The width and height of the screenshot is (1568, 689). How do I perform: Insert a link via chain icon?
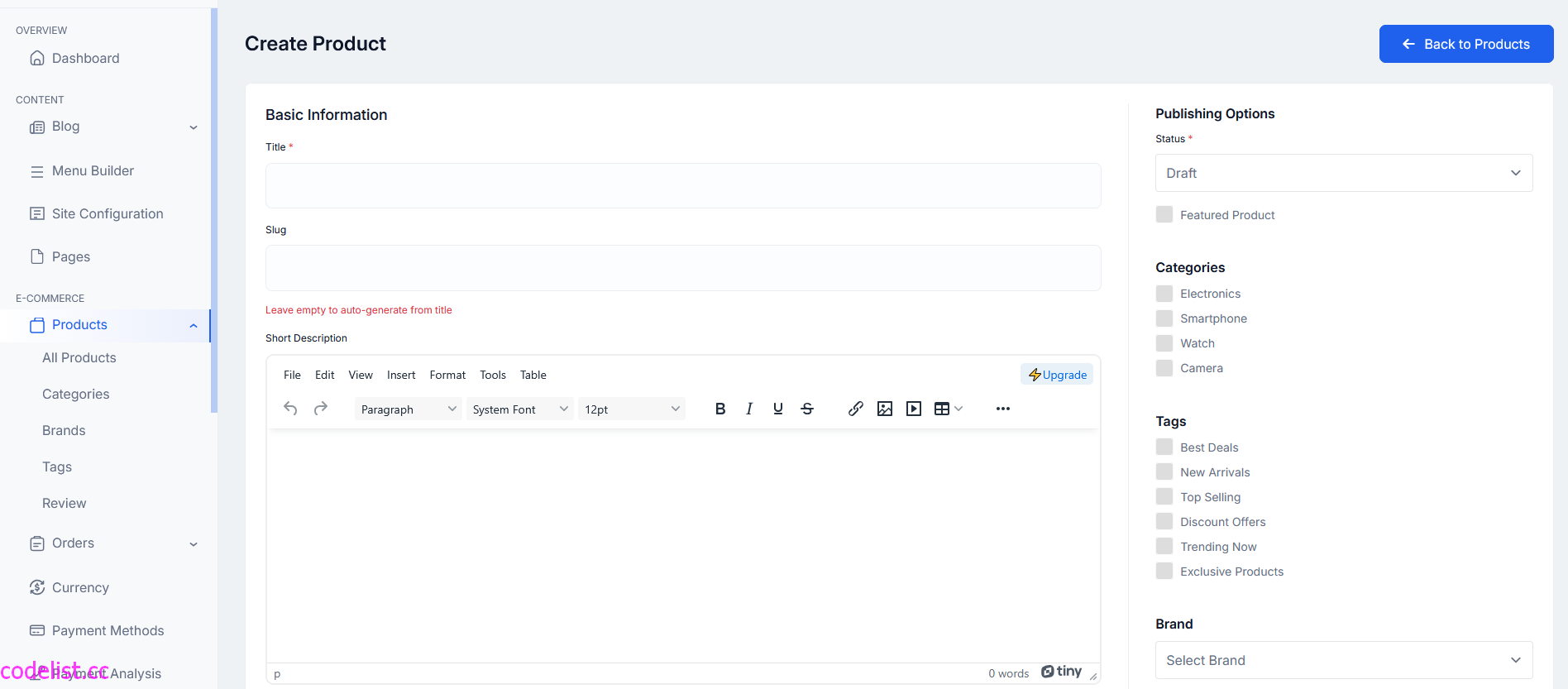point(856,409)
